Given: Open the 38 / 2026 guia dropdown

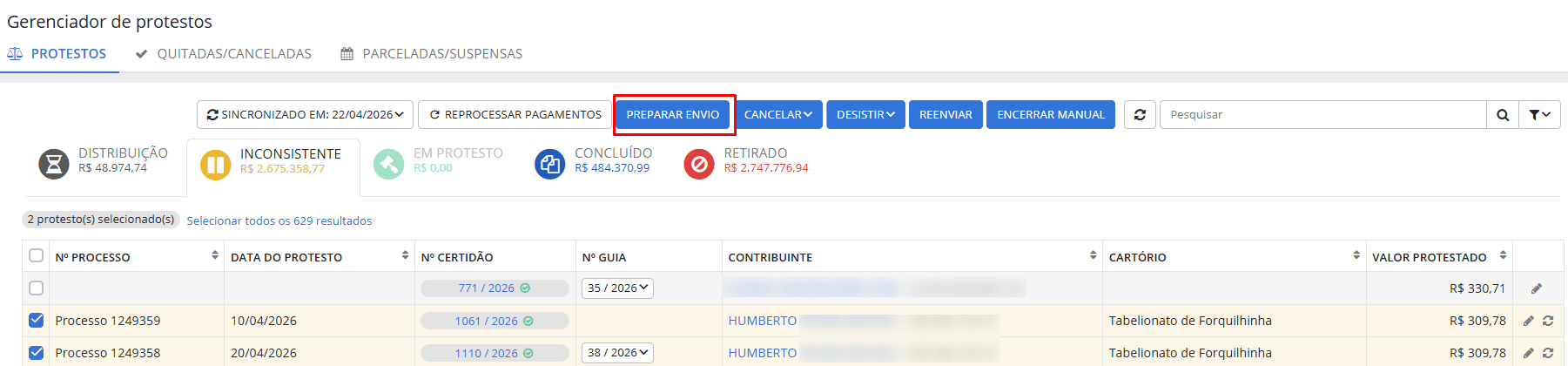Looking at the screenshot, I should pyautogui.click(x=617, y=353).
